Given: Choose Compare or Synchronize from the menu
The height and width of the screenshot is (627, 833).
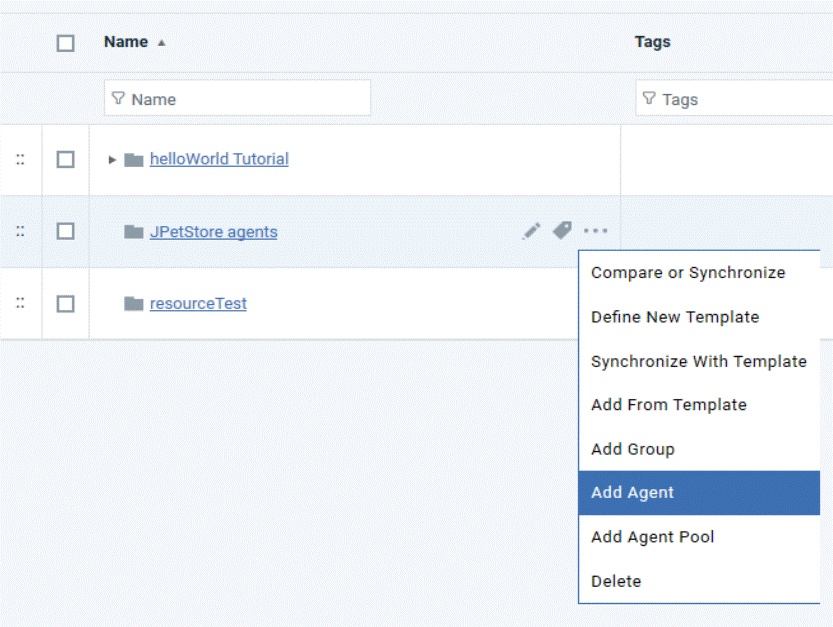Looking at the screenshot, I should pos(688,272).
